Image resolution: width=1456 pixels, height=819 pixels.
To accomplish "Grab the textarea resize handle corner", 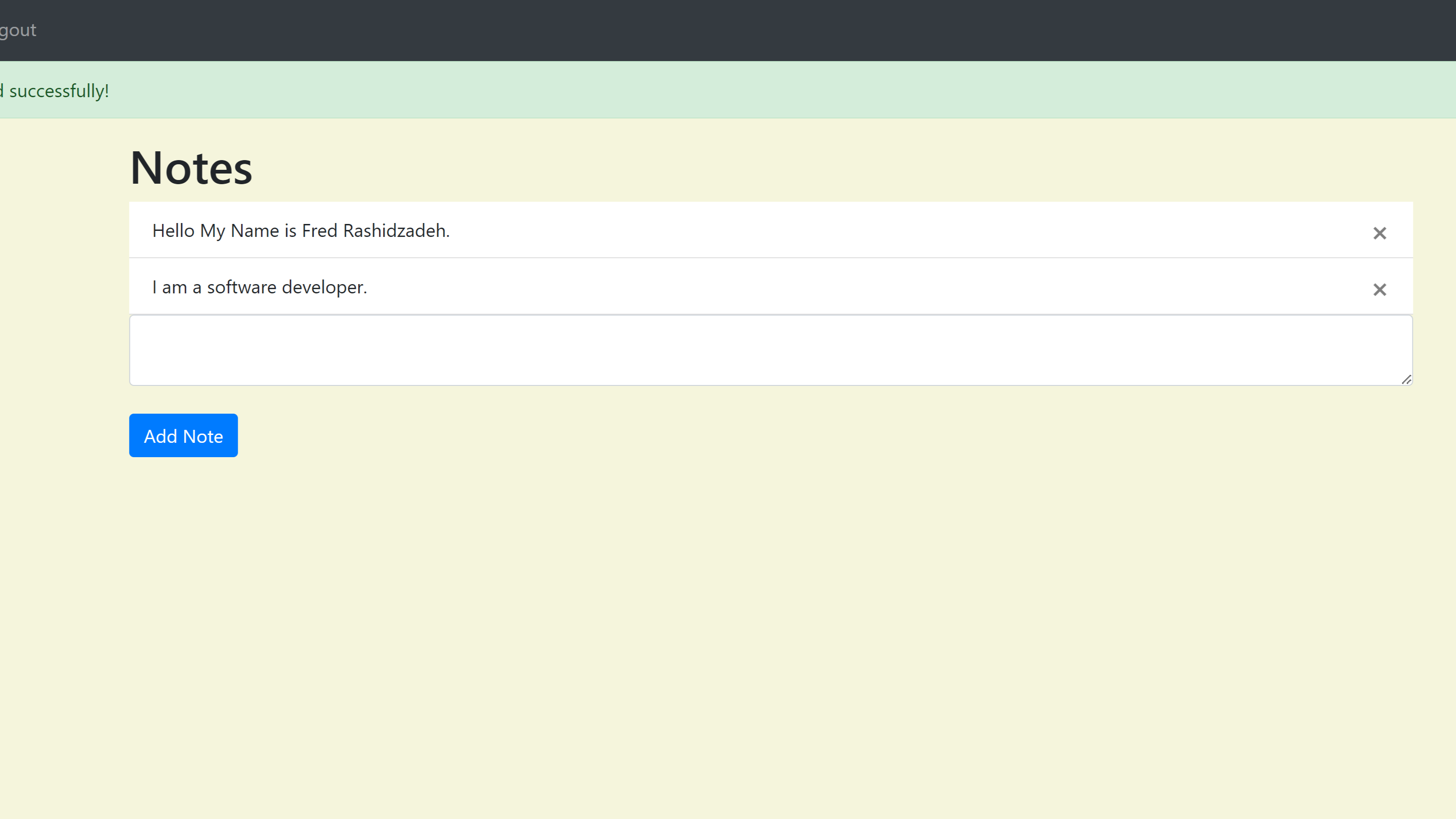I will click(x=1406, y=380).
